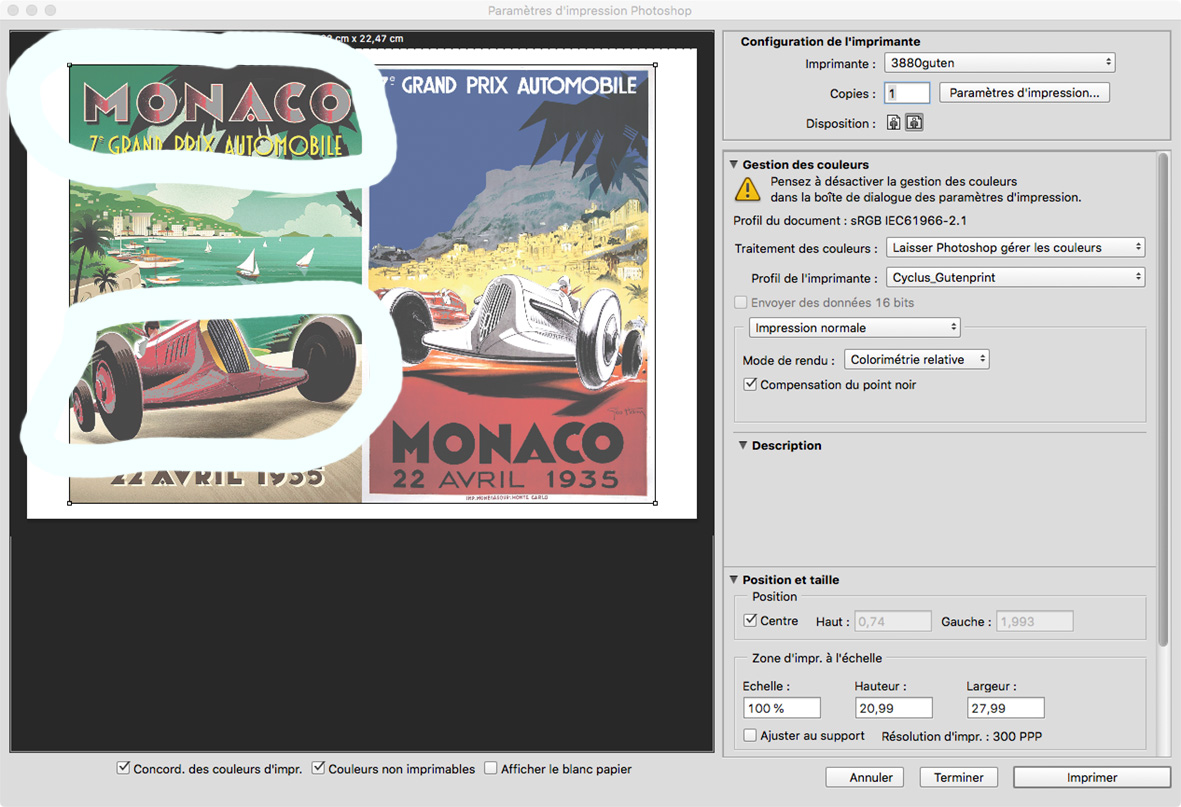This screenshot has height=807, width=1181.
Task: Open the Impression normale dropdown
Action: pos(855,328)
